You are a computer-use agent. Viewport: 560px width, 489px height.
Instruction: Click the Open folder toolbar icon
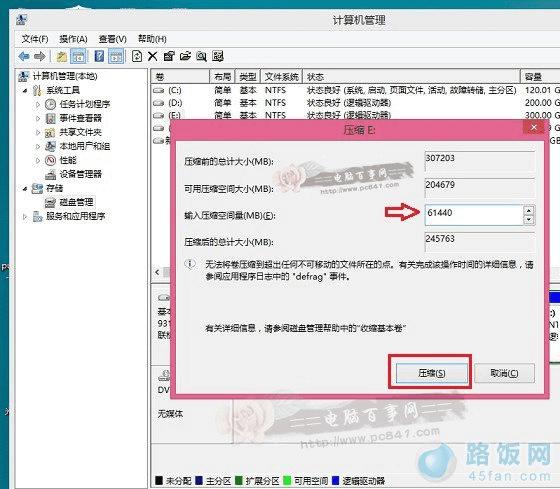point(185,56)
